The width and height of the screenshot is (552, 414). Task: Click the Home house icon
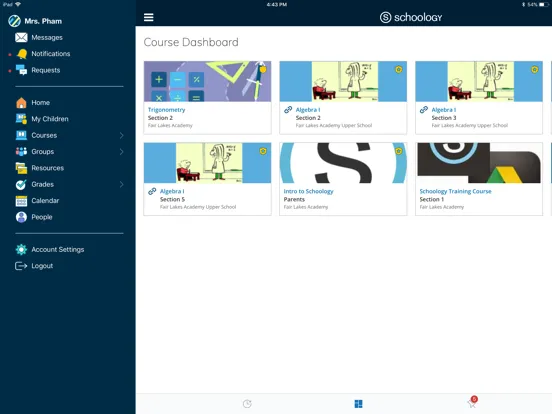tap(21, 102)
